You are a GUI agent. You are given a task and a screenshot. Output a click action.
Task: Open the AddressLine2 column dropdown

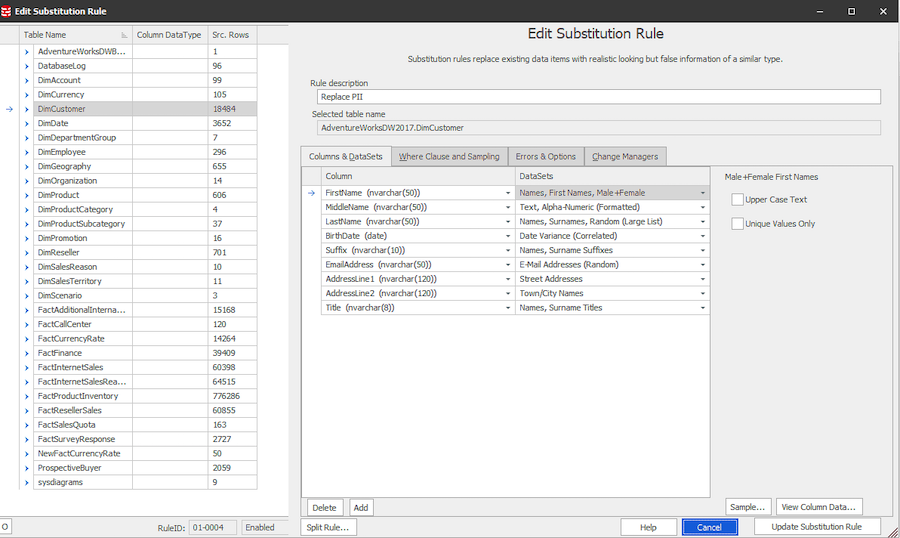508,293
